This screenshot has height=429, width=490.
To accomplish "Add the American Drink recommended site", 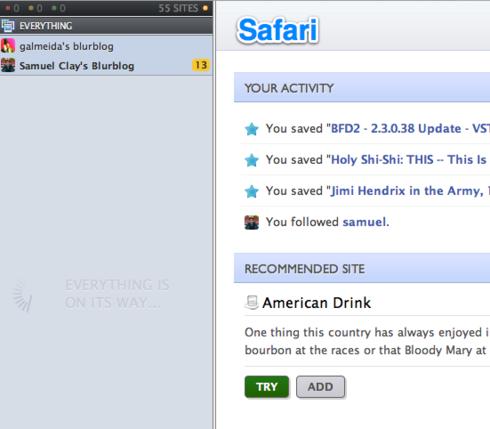I will pyautogui.click(x=320, y=387).
